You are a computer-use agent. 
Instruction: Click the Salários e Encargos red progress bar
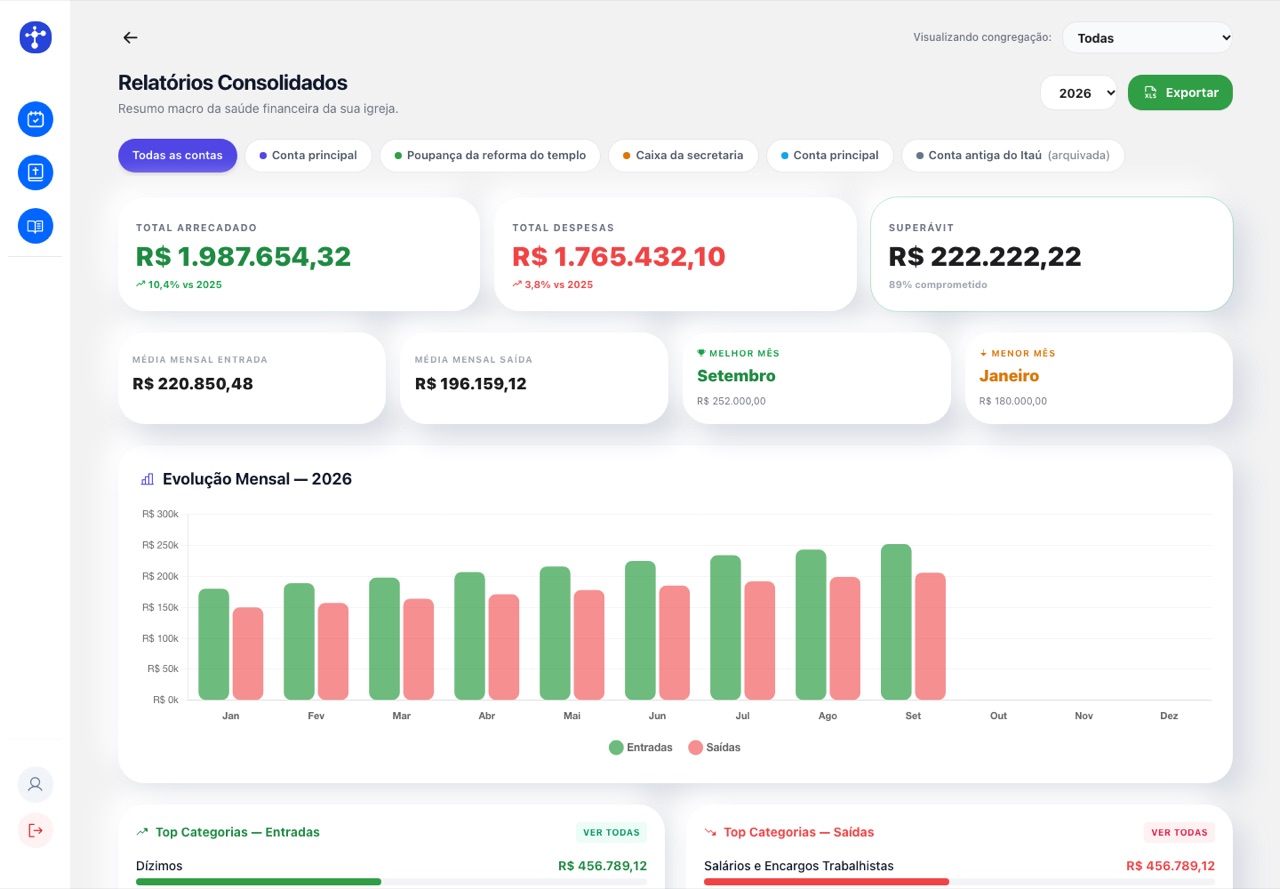click(x=826, y=882)
